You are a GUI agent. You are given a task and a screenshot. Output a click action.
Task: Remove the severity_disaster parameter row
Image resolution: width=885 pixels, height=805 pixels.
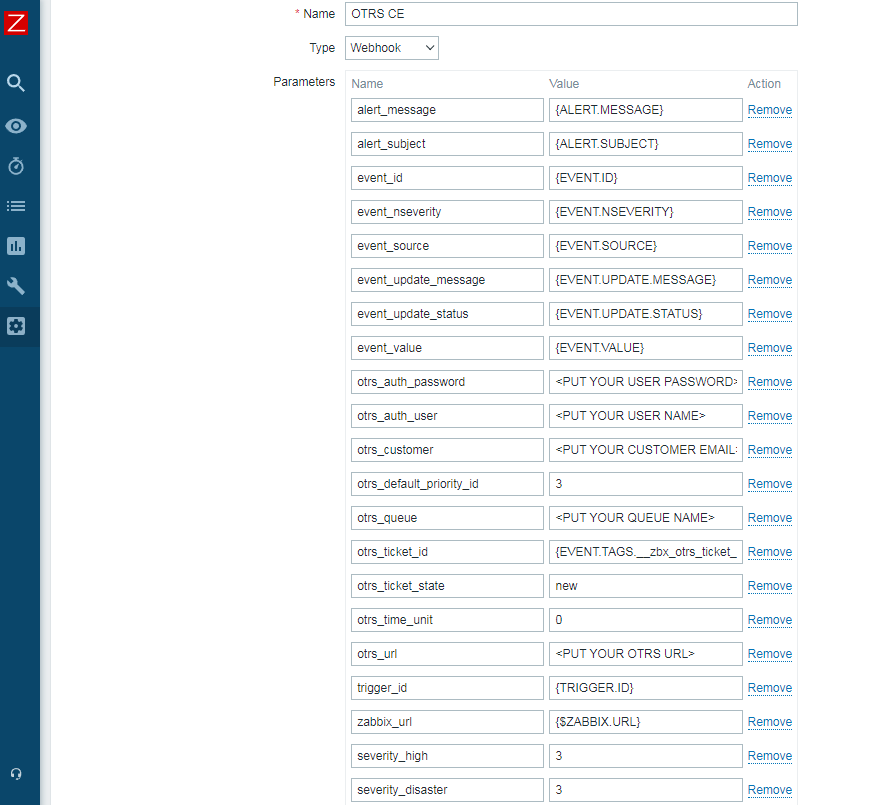769,790
